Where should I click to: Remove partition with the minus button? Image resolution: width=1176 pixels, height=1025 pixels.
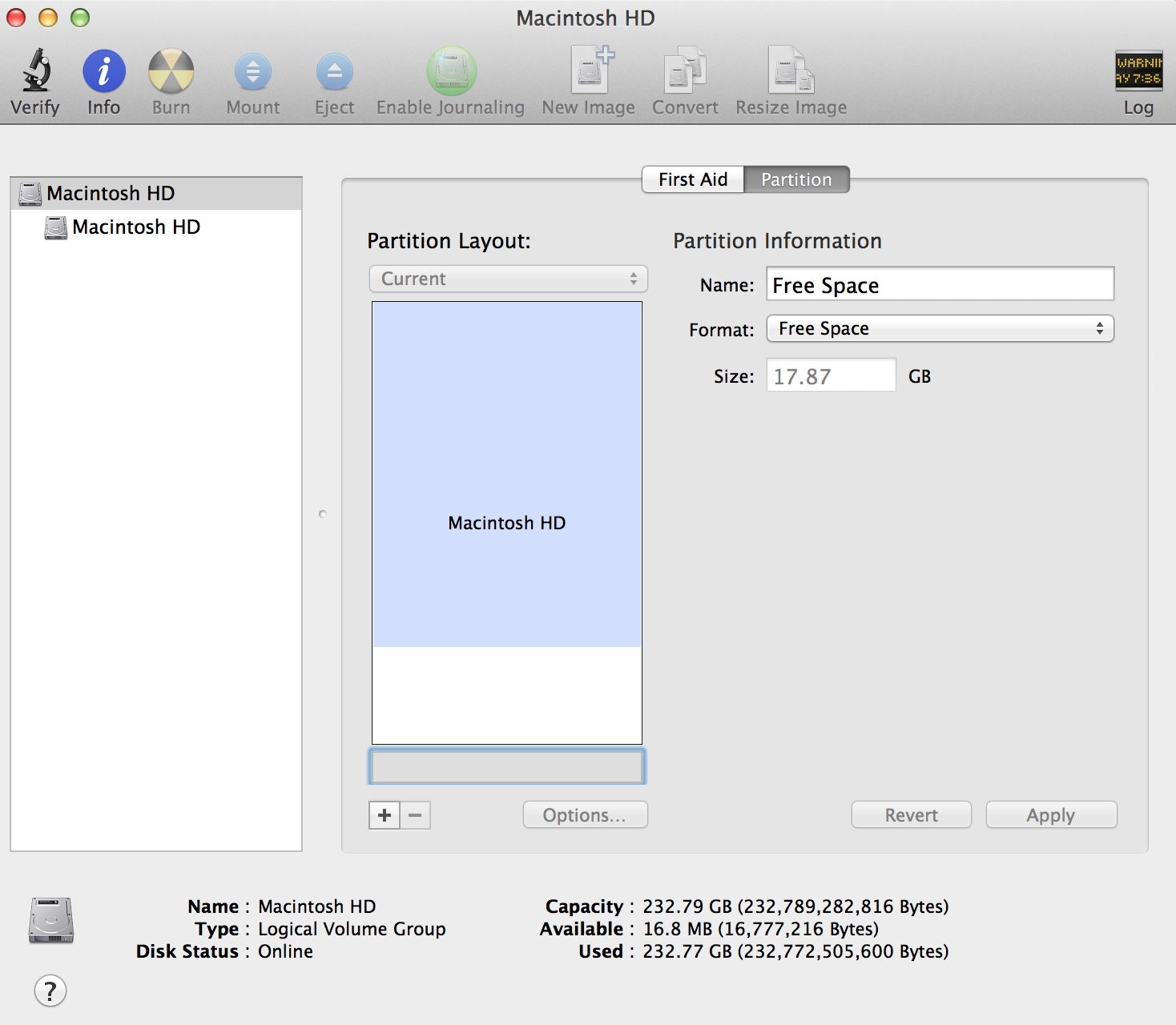[415, 815]
